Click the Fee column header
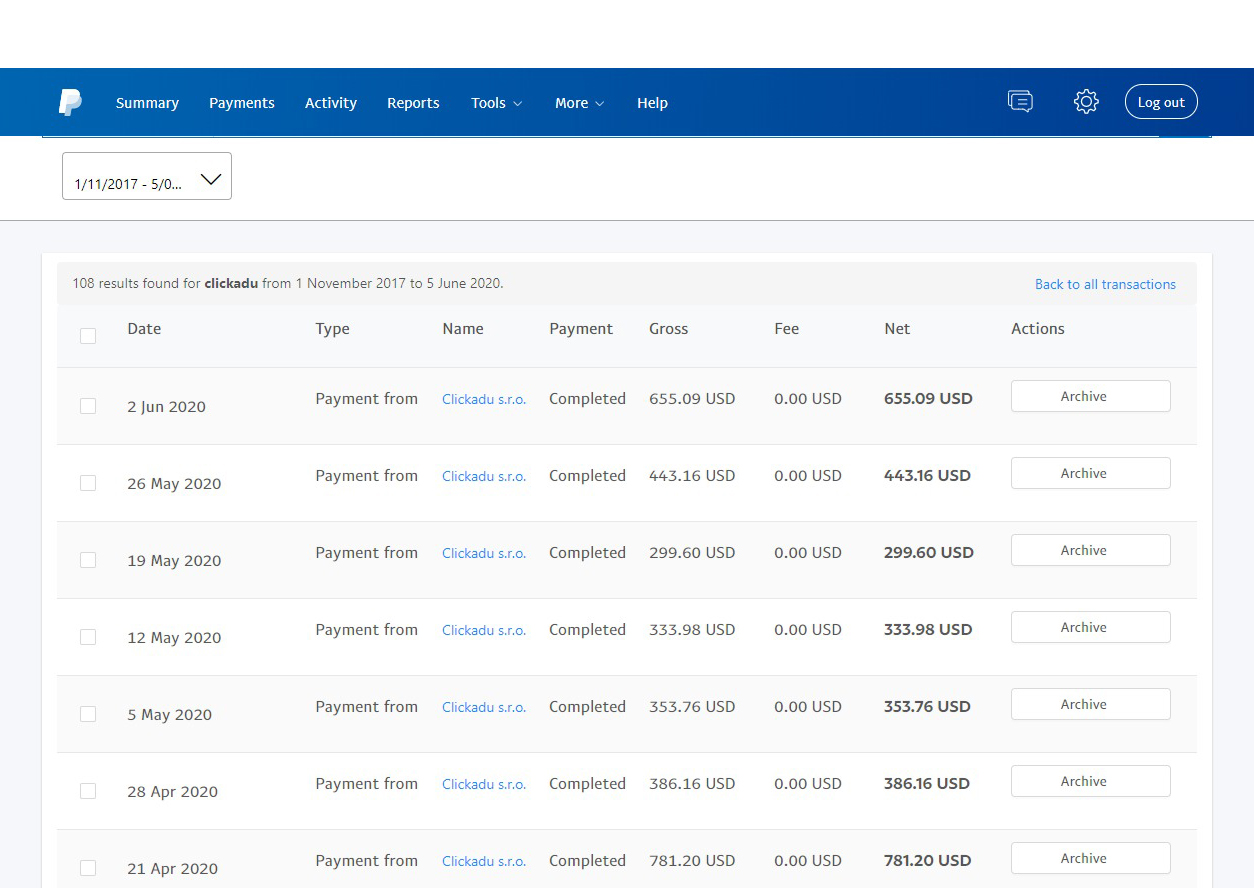 786,329
